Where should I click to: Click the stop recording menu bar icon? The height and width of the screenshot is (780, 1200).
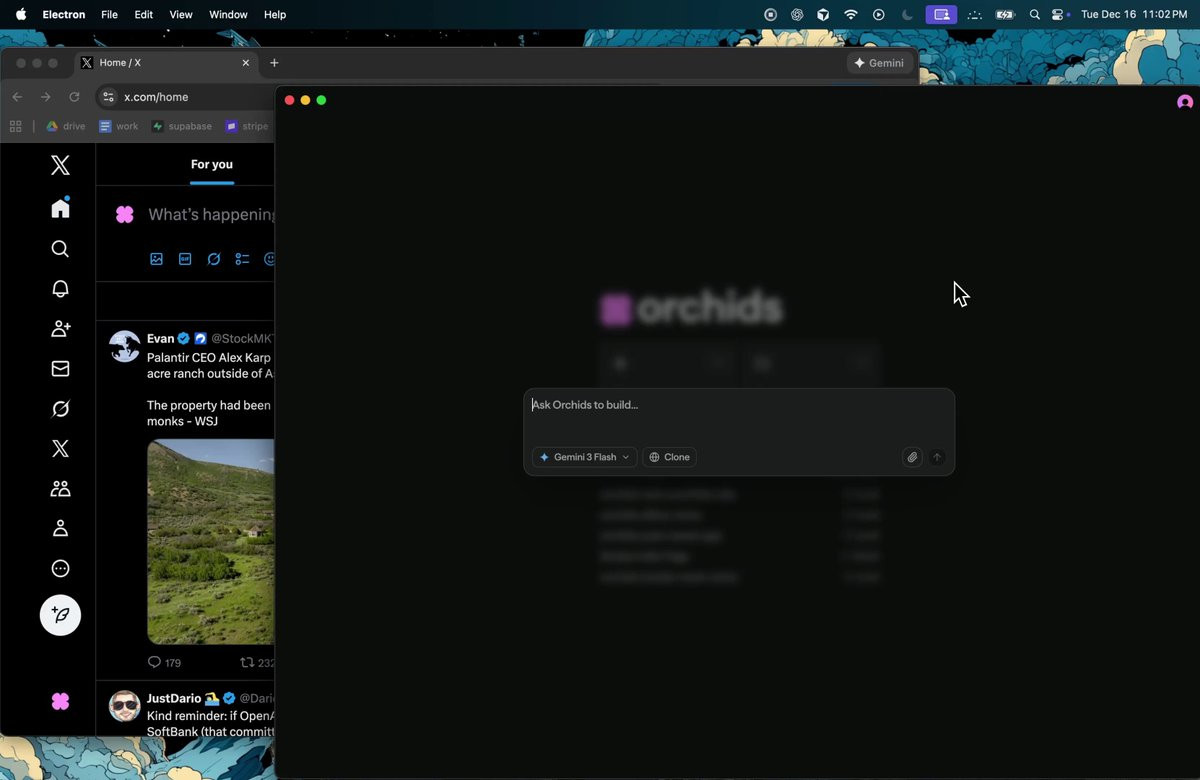[770, 15]
